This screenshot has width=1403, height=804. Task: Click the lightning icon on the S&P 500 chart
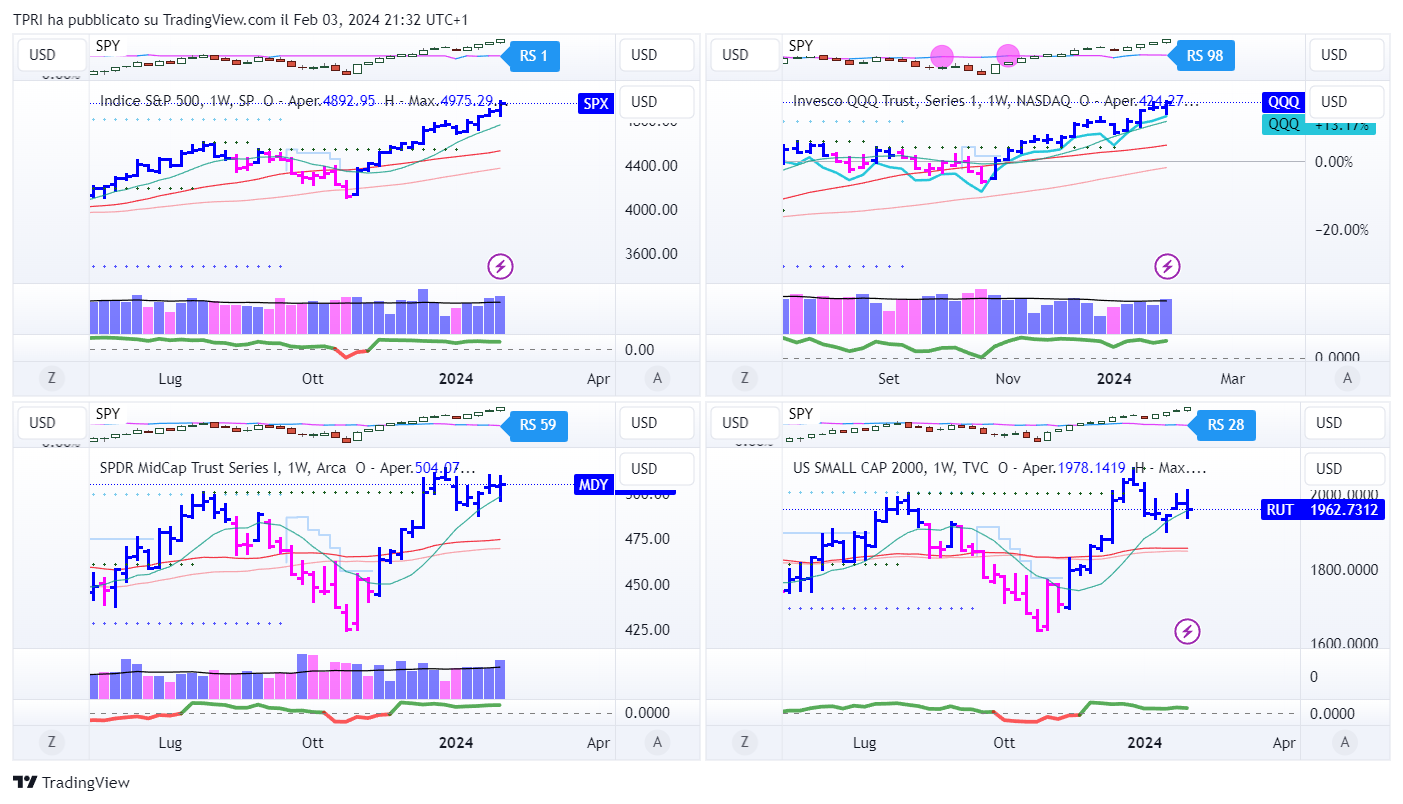tap(500, 266)
